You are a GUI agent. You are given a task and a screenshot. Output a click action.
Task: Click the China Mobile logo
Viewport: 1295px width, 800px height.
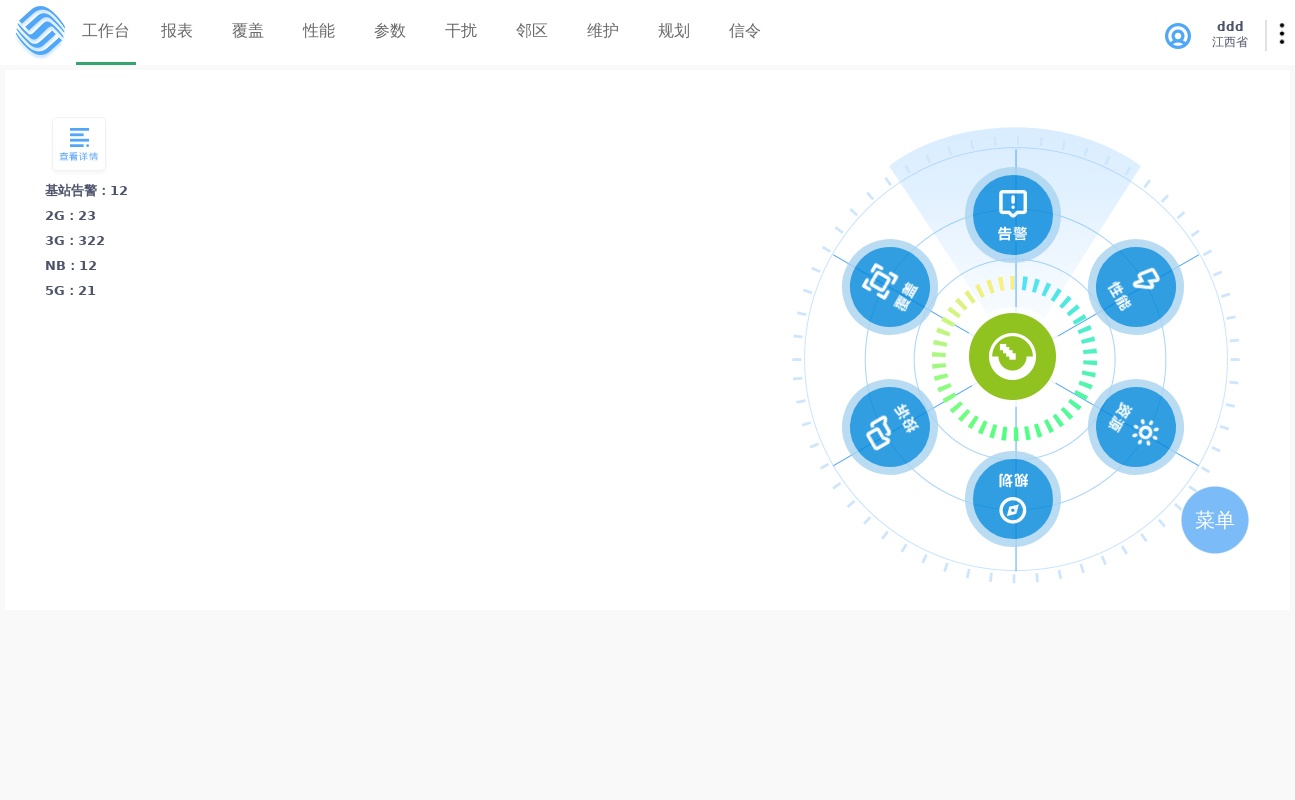pos(41,31)
